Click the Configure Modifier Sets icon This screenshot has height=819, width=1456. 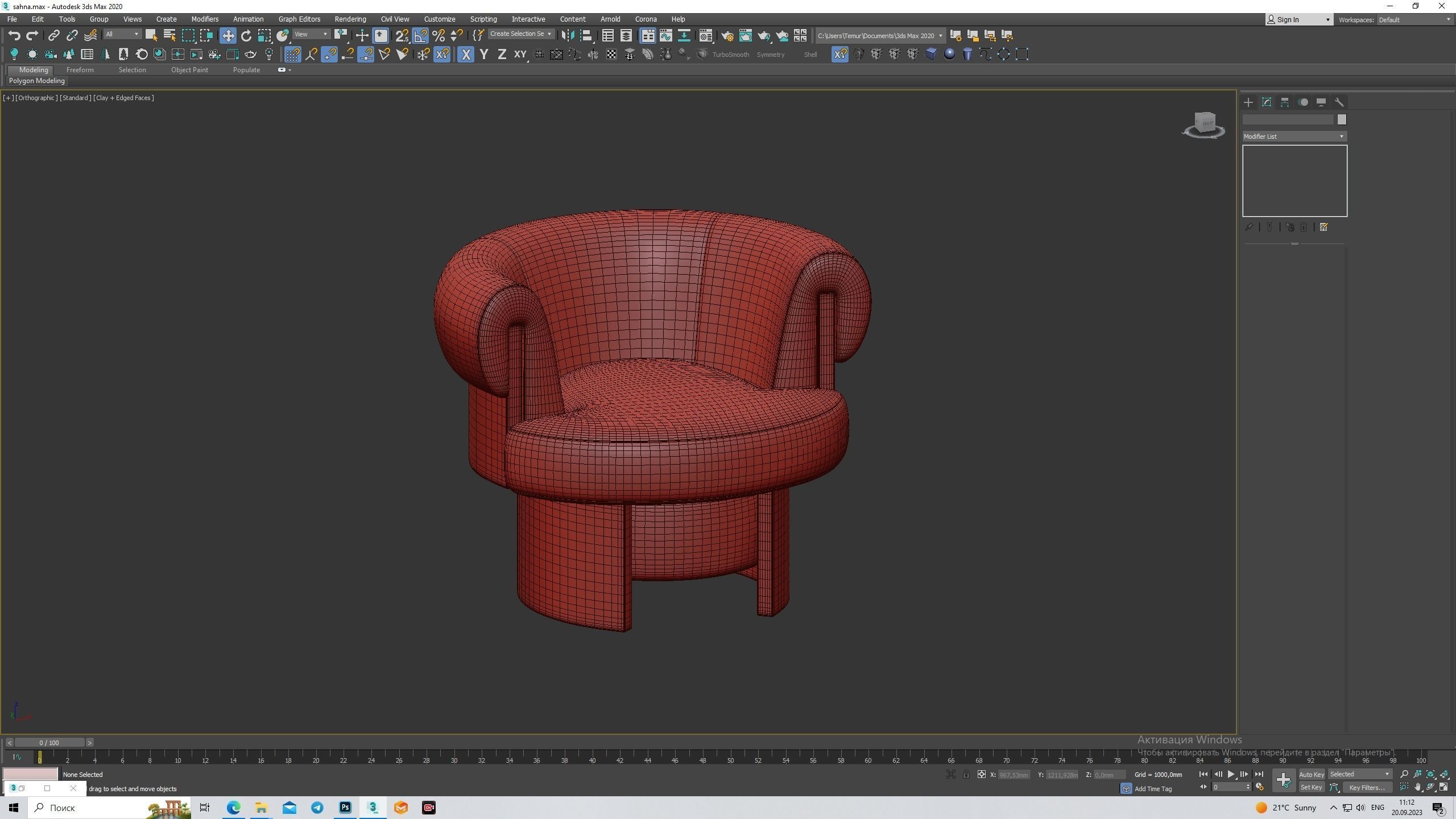pyautogui.click(x=1323, y=227)
